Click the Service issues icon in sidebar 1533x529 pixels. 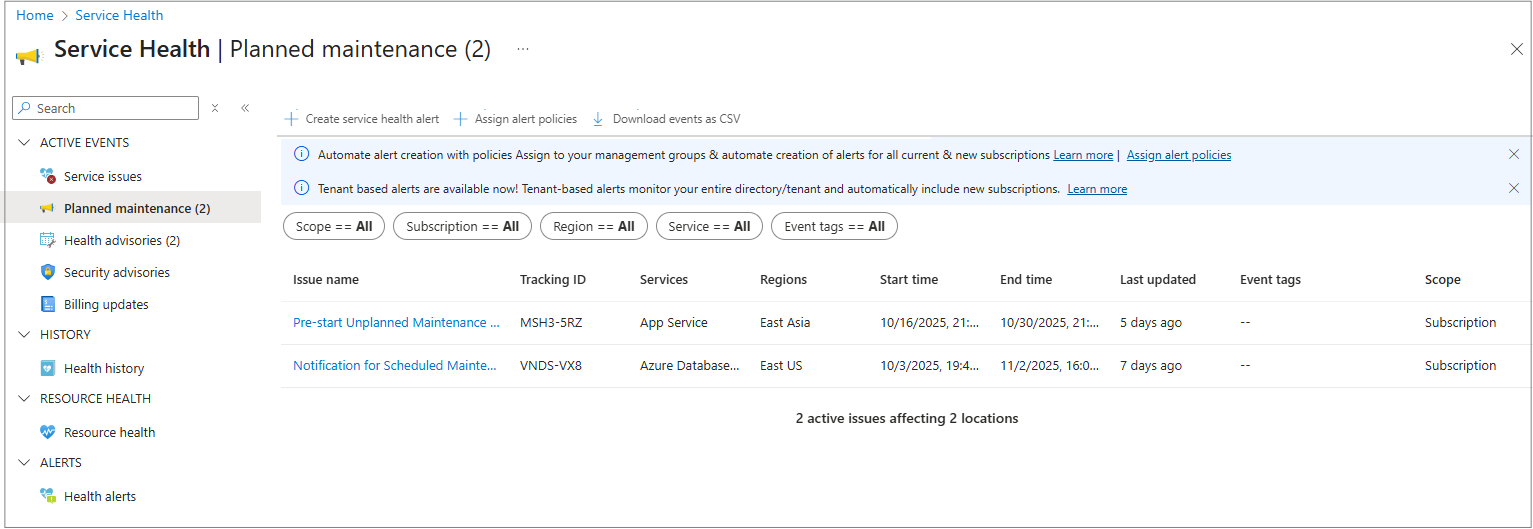47,176
